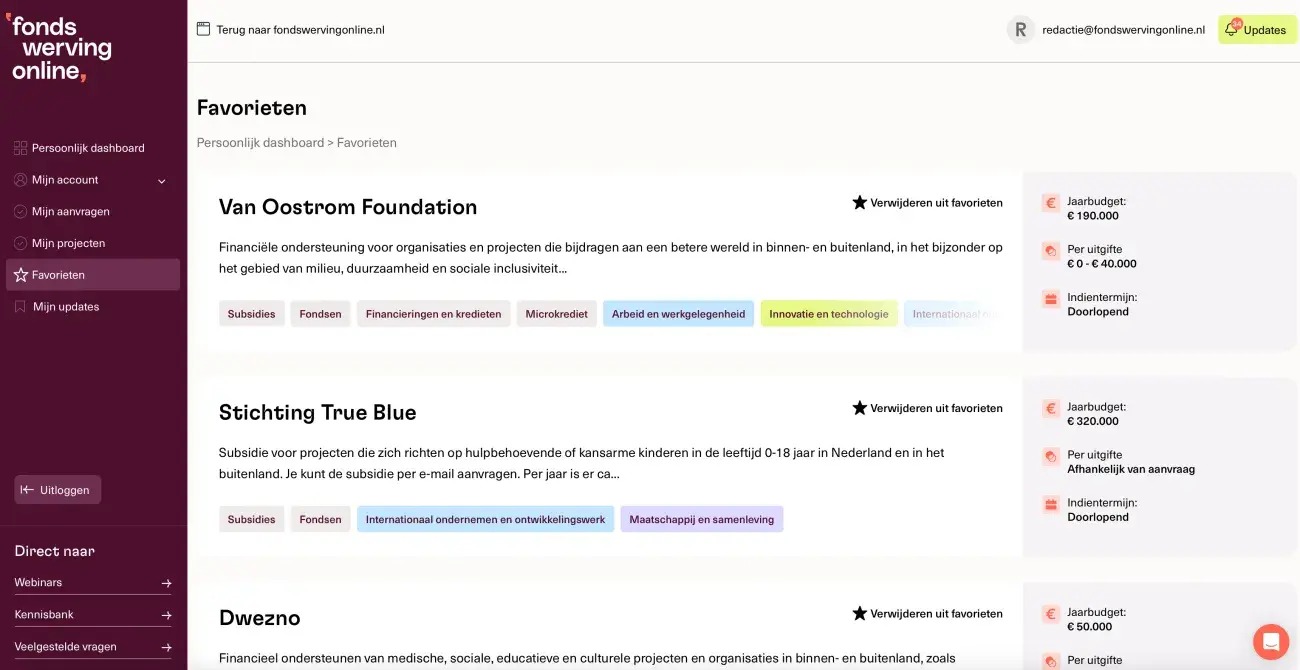The image size is (1300, 670).
Task: Click Persoonlijk dashboard in the breadcrumb
Action: (x=260, y=143)
